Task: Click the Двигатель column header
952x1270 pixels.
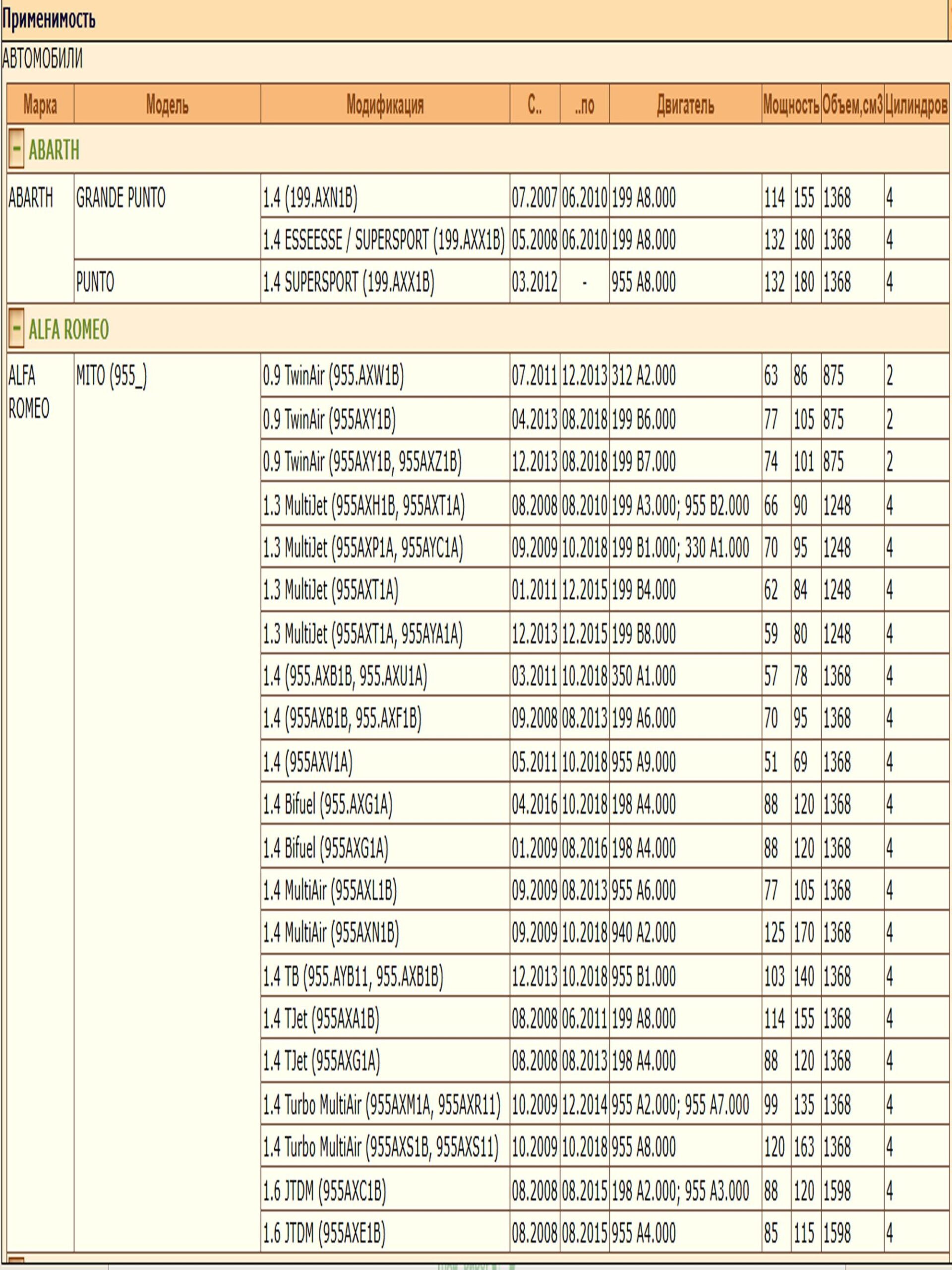Action: point(685,106)
